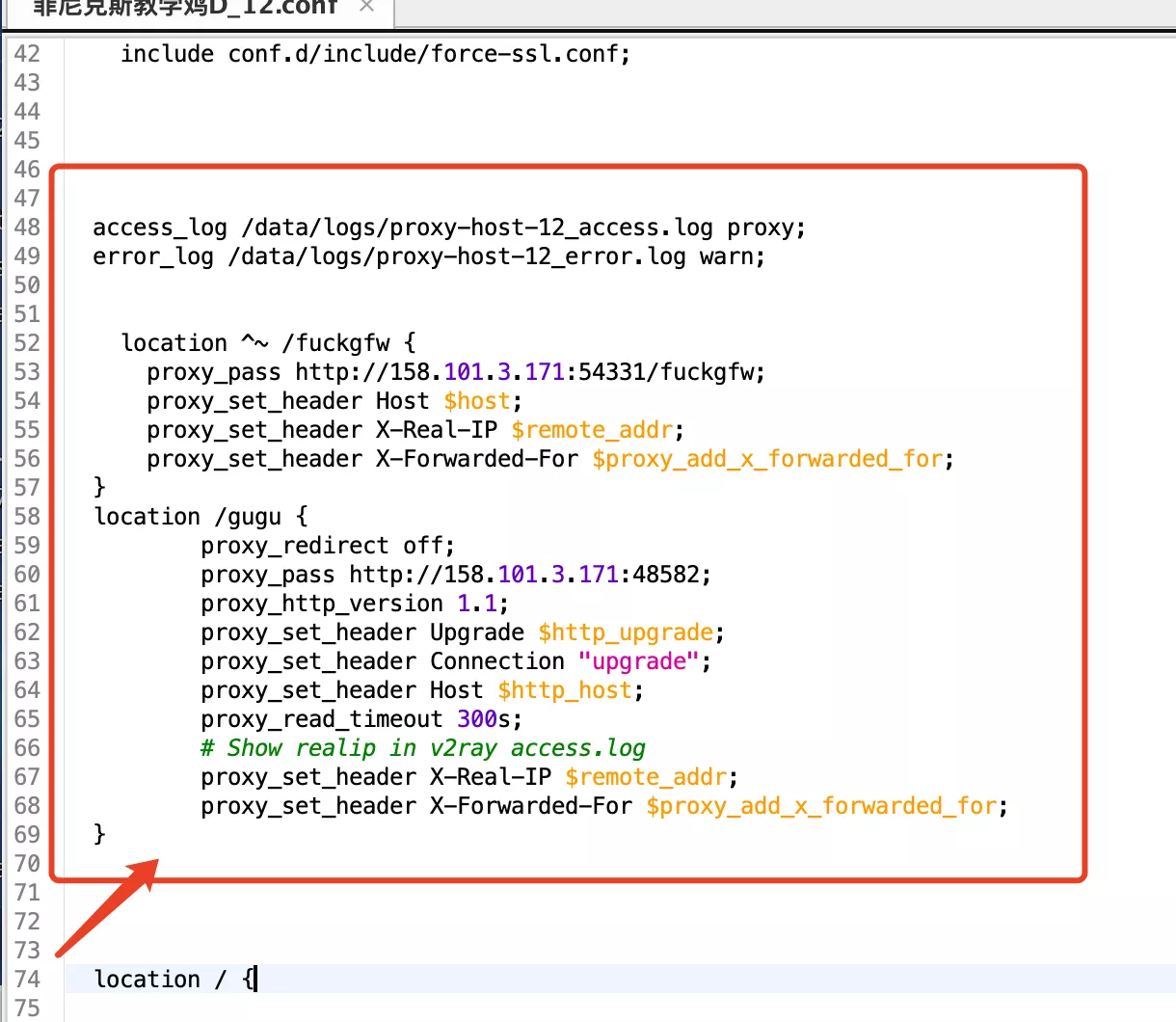This screenshot has width=1176, height=1022.
Task: Click line number 58 in the gutter
Action: pos(27,517)
